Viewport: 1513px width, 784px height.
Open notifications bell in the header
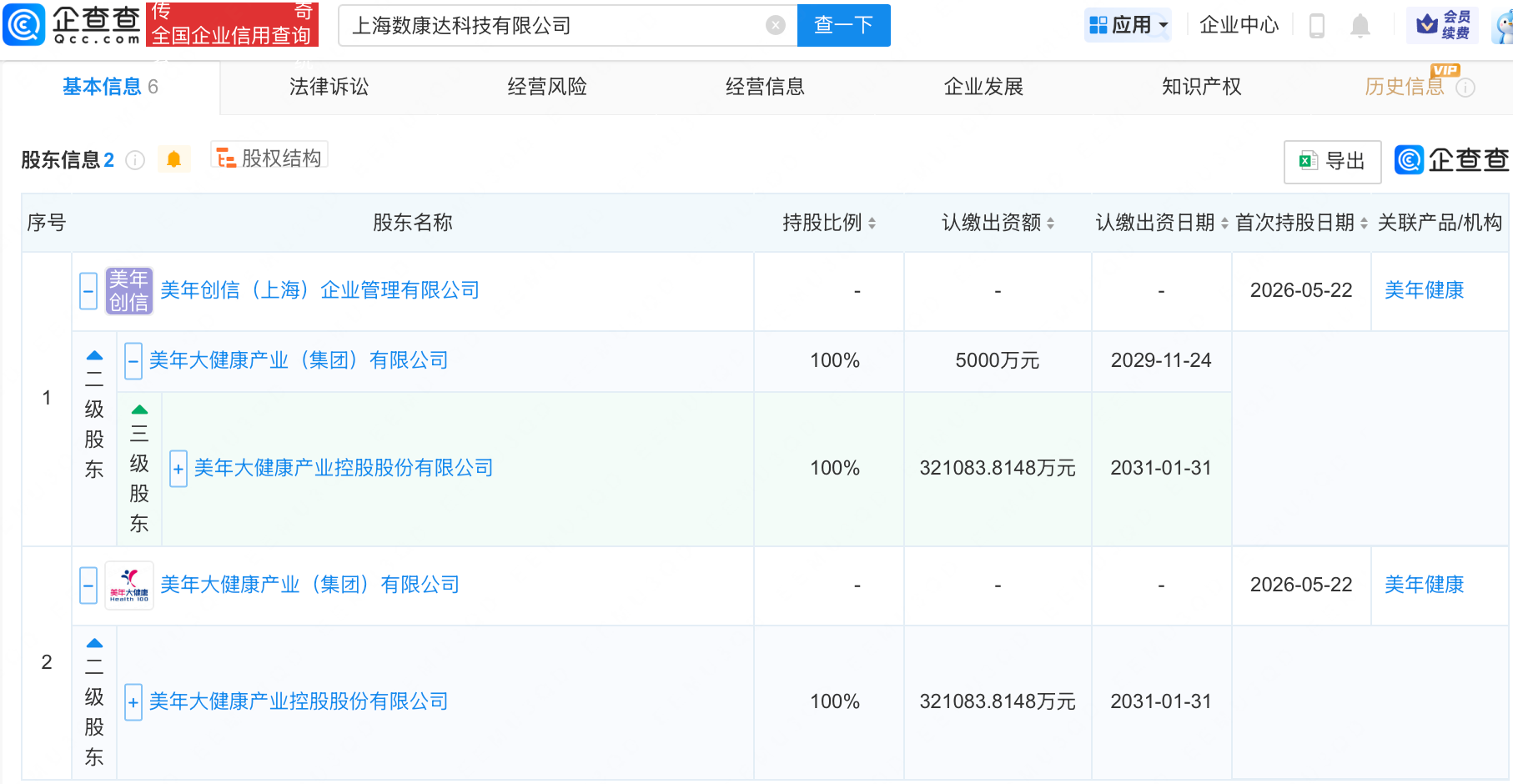[x=1360, y=26]
